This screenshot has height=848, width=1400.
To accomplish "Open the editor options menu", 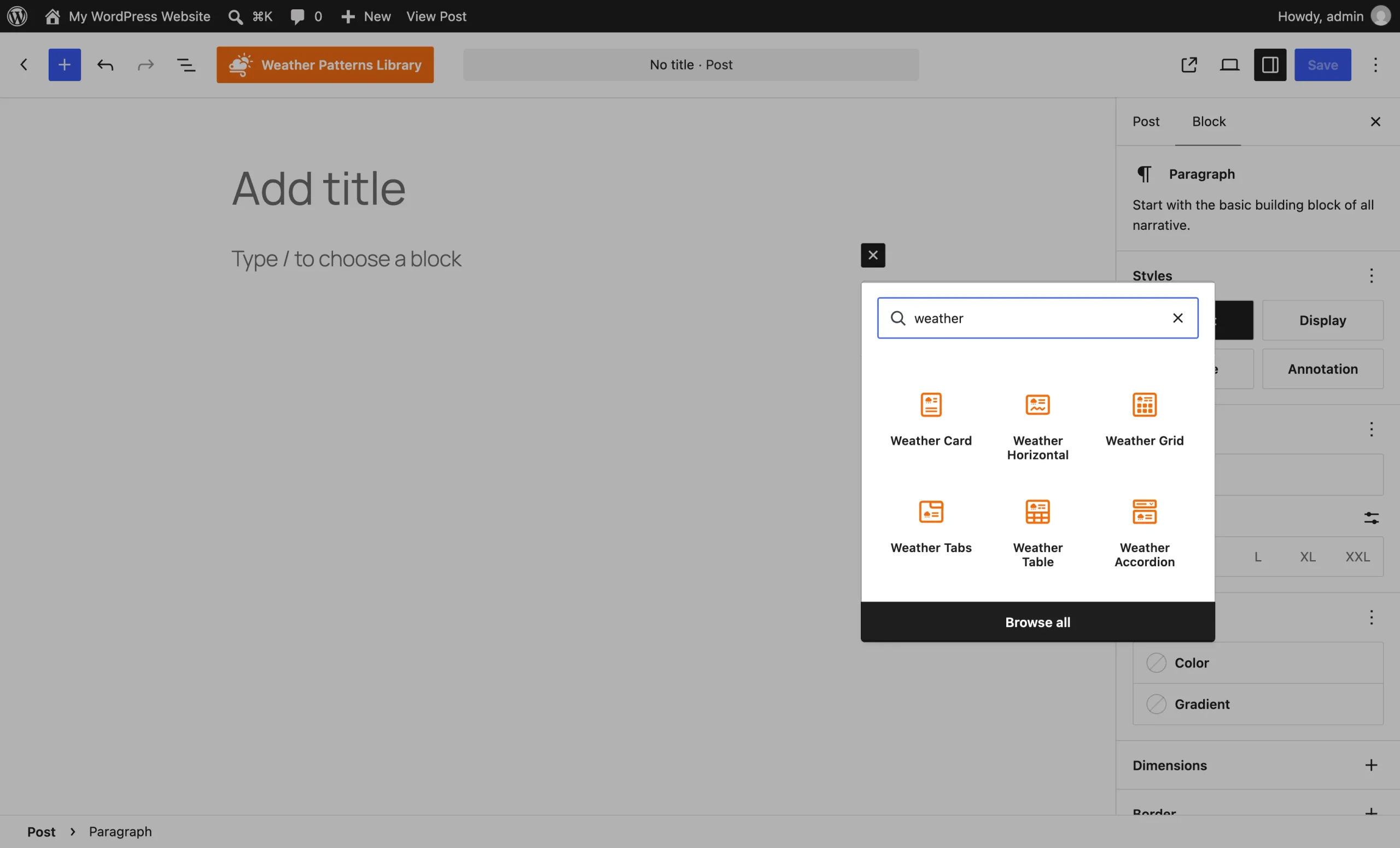I will [x=1375, y=65].
